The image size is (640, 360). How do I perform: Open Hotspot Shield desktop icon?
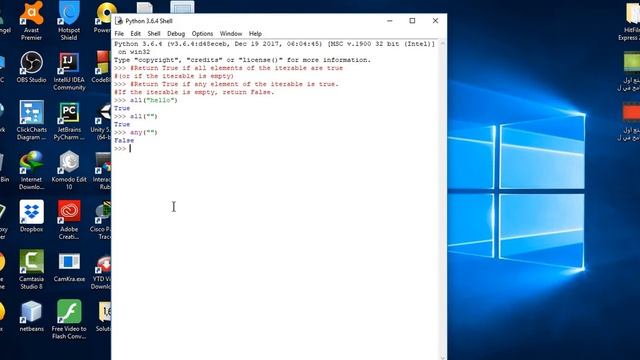69,21
